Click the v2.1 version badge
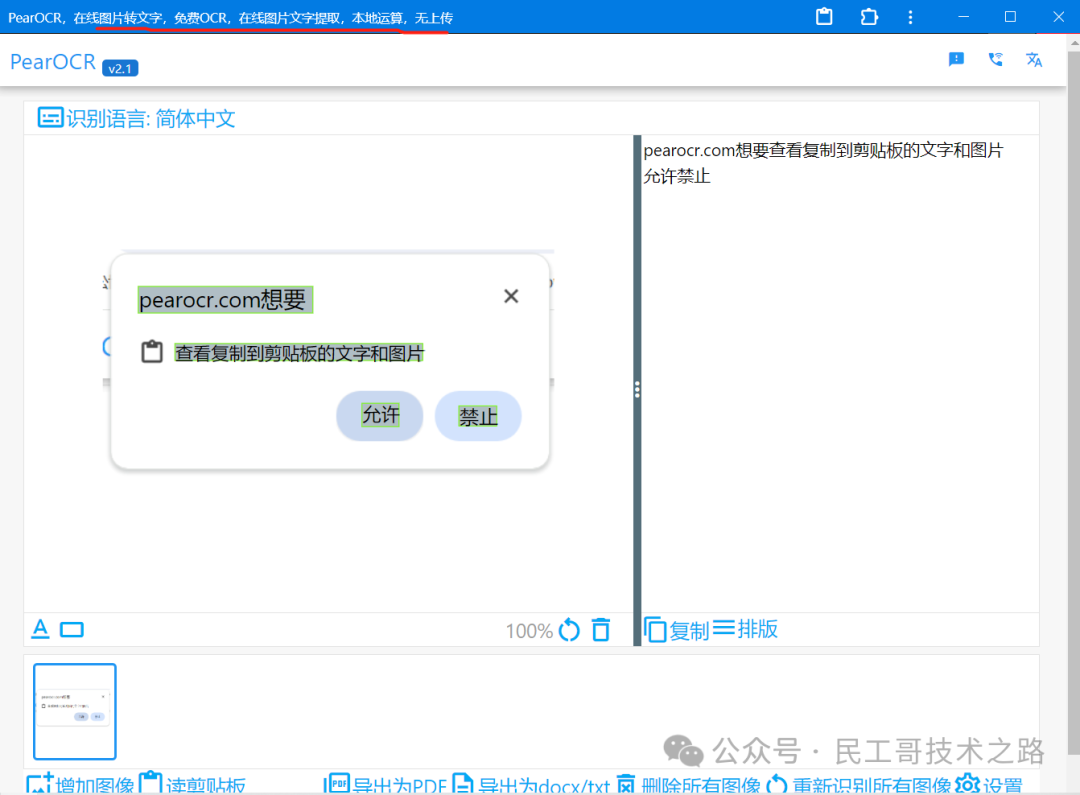This screenshot has width=1080, height=795. [120, 68]
